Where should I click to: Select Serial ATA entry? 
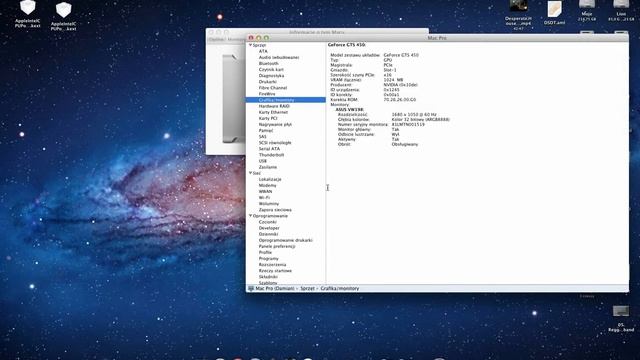269,149
